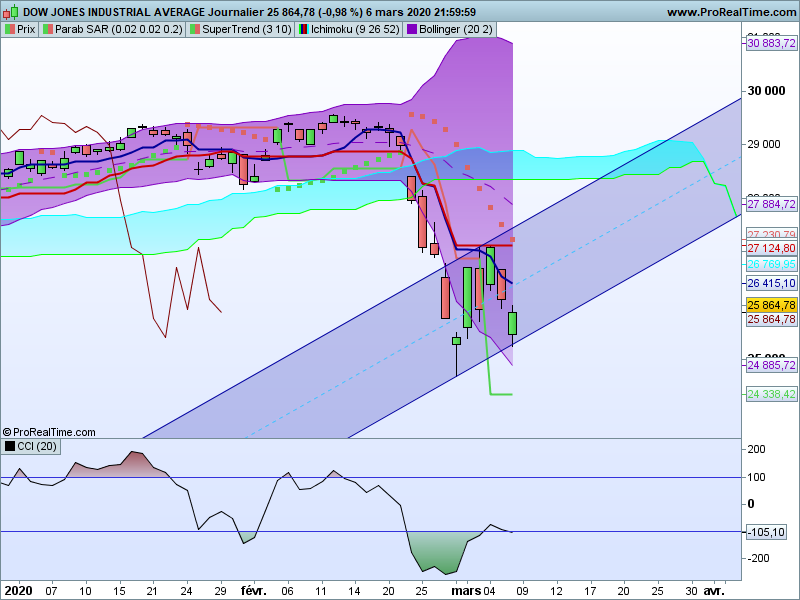Screen dimensions: 800x600
Task: Select the 27 884,72 price label
Action: pos(771,204)
